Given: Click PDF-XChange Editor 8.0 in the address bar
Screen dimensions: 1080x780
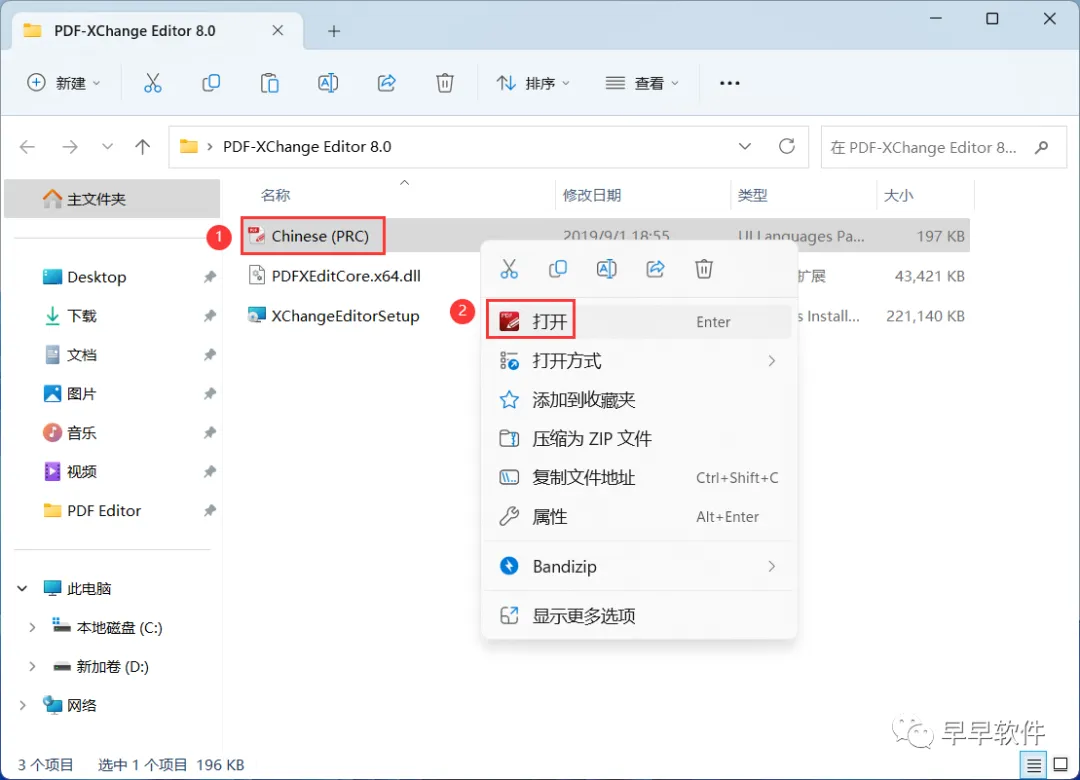Looking at the screenshot, I should [x=307, y=147].
